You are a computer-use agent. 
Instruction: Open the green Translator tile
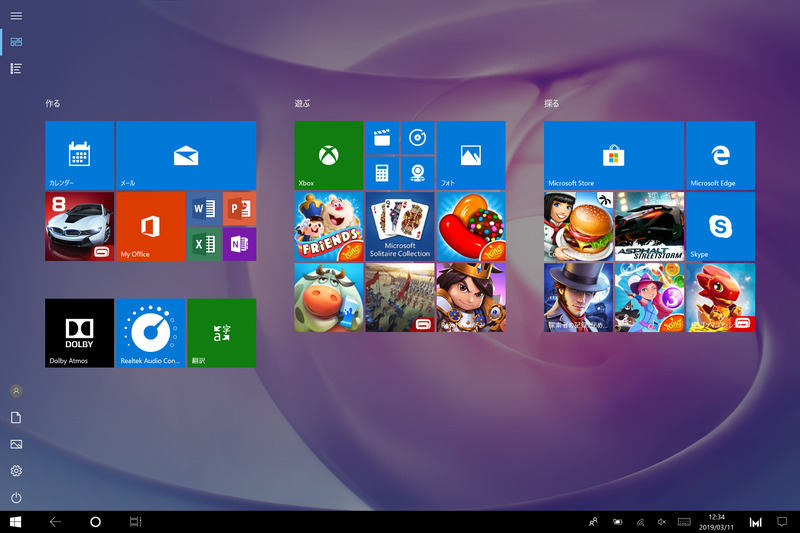[x=221, y=333]
